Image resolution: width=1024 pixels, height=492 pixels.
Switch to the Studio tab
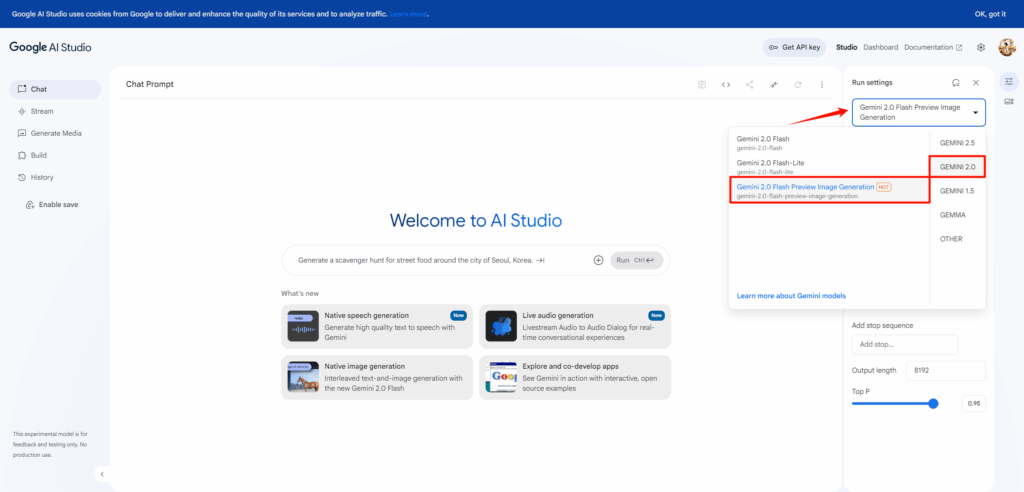(x=846, y=47)
